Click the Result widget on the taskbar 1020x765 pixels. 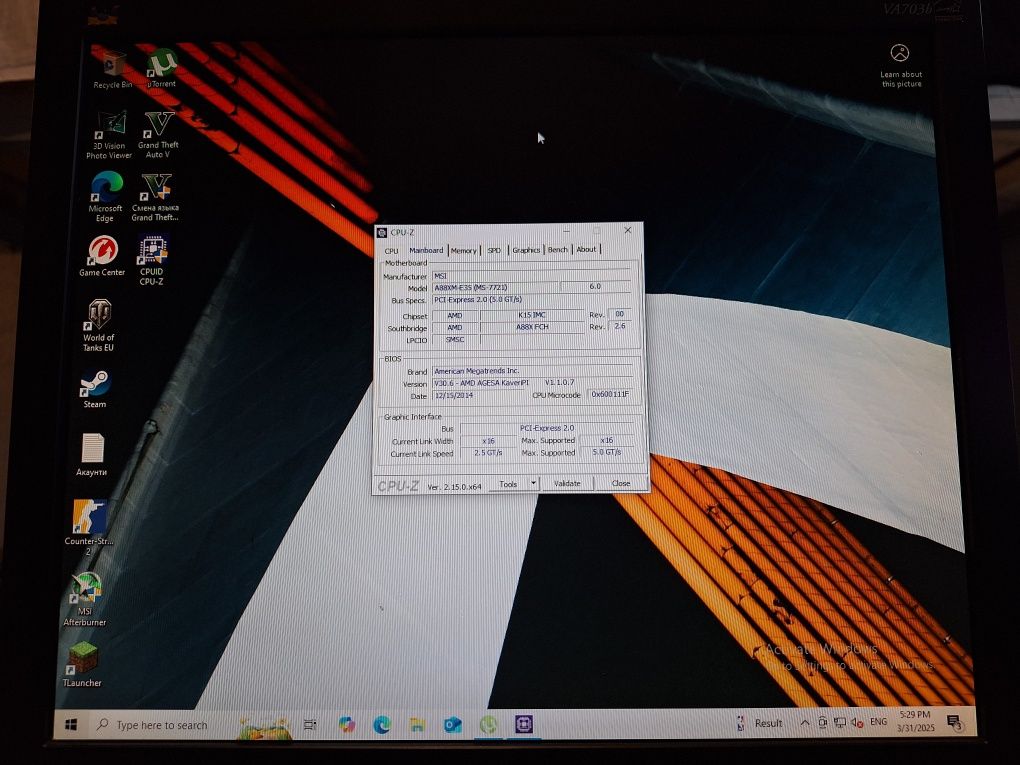click(761, 723)
